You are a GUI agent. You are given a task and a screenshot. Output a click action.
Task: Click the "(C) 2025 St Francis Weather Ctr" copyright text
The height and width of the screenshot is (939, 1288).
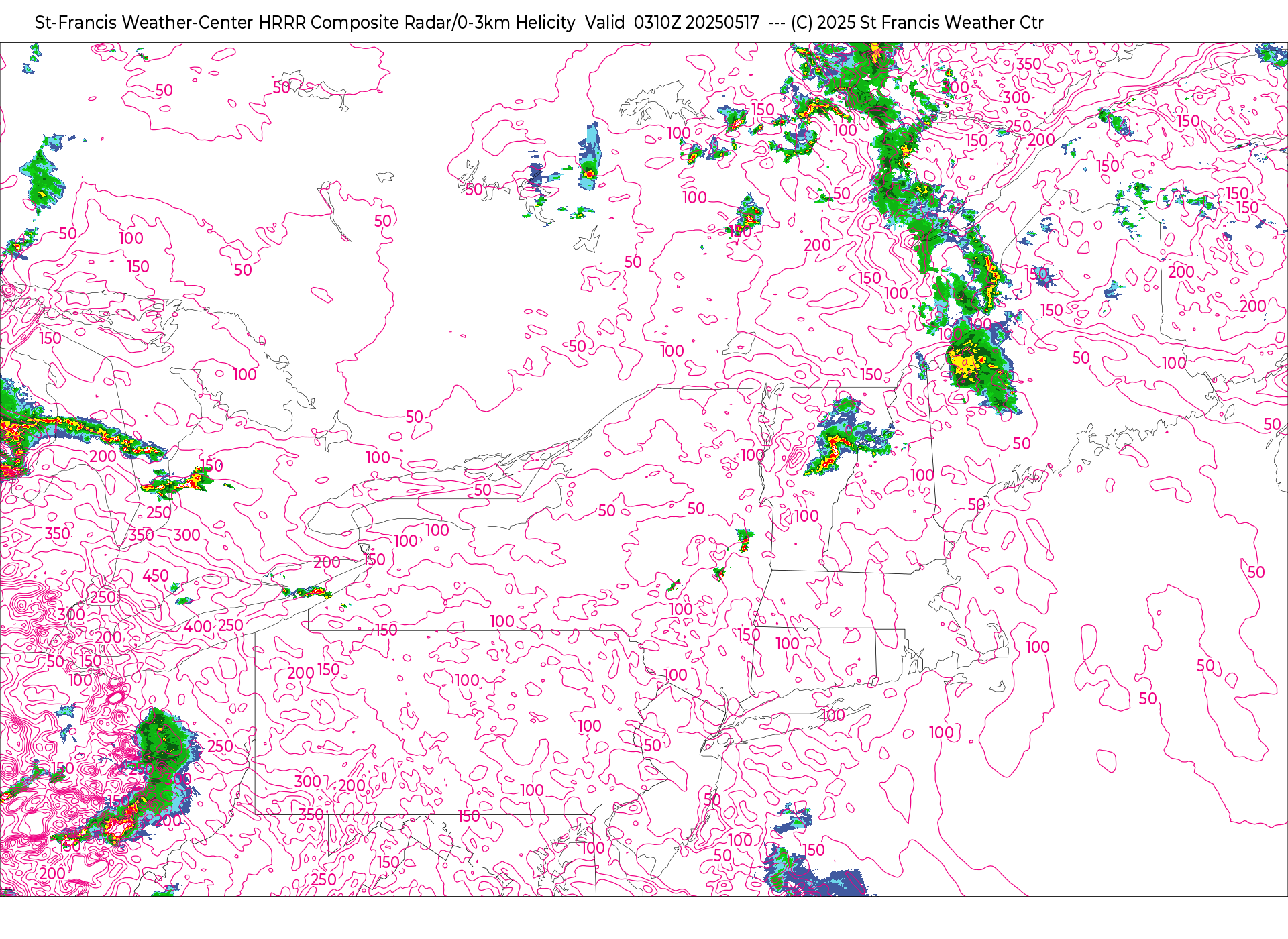coord(917,23)
